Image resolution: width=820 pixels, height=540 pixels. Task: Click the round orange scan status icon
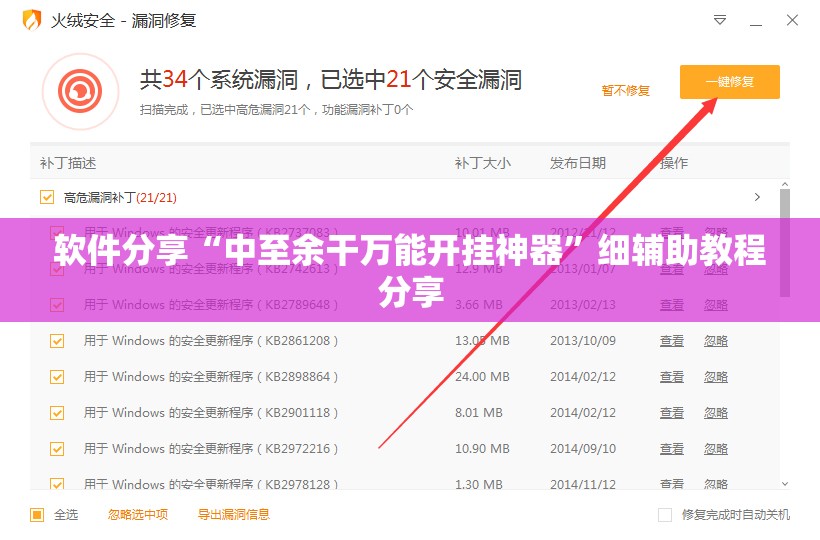[x=81, y=91]
